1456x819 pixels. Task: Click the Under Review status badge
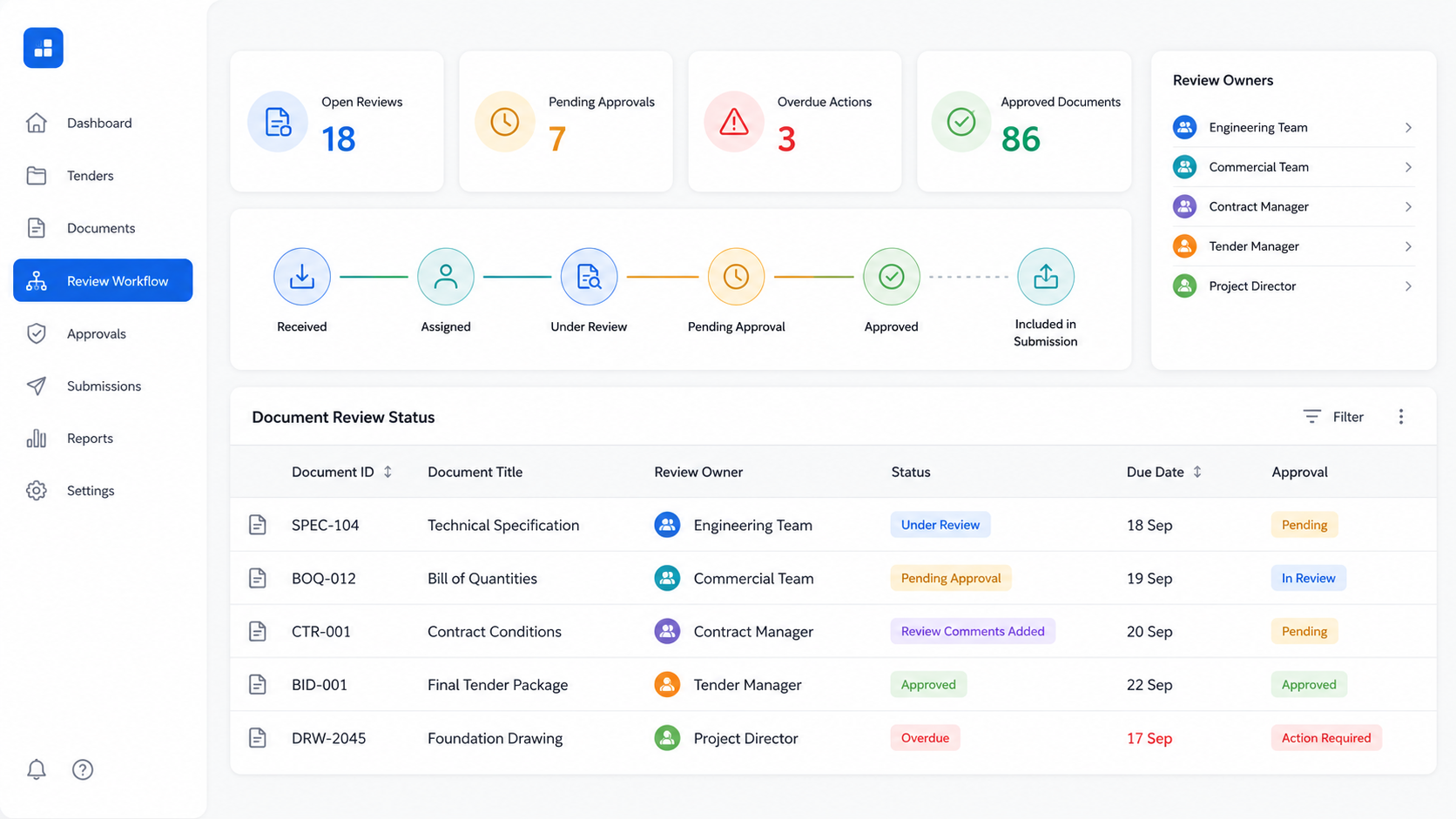tap(940, 525)
